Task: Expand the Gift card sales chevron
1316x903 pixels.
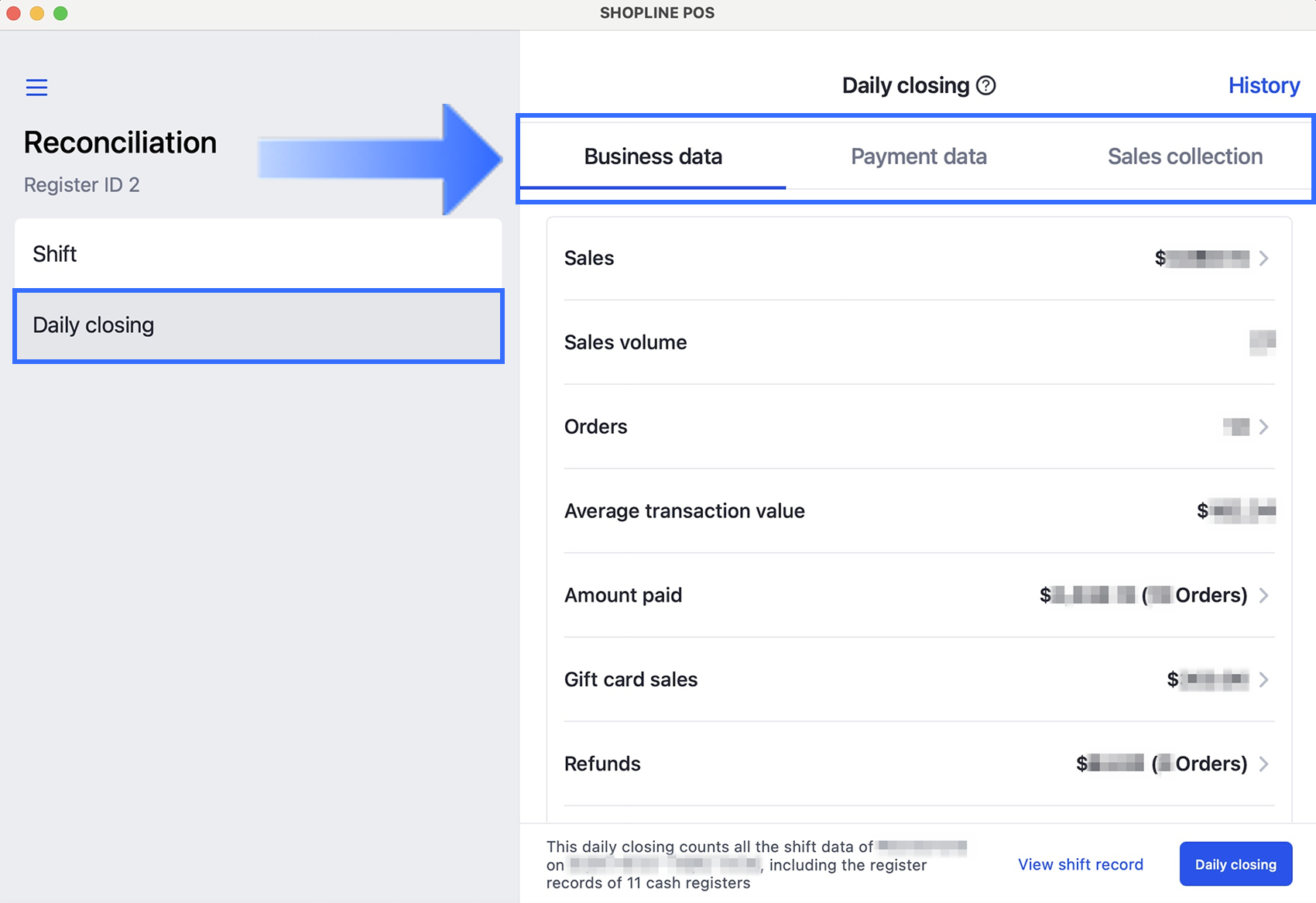Action: pyautogui.click(x=1263, y=680)
